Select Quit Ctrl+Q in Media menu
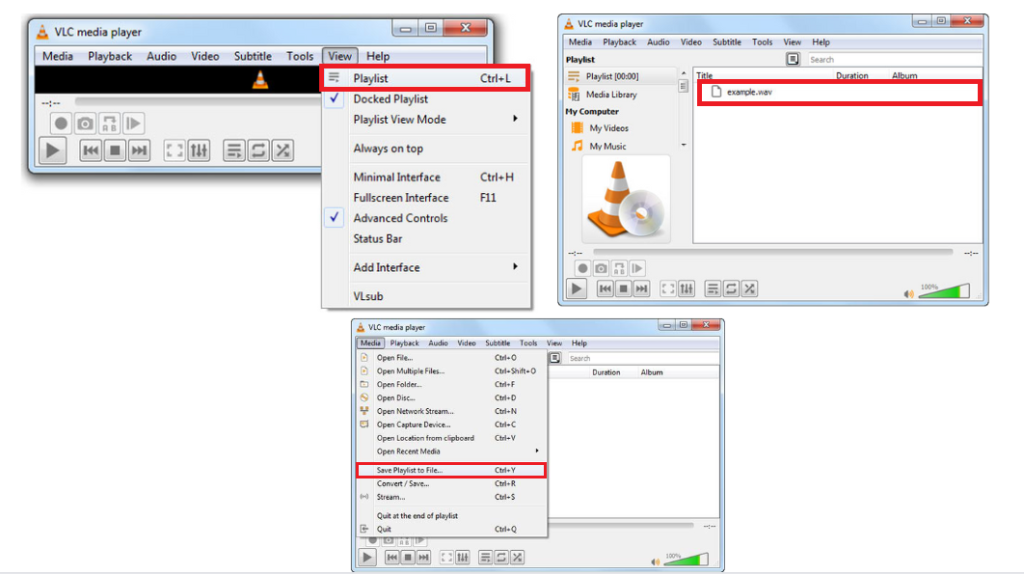 click(451, 529)
